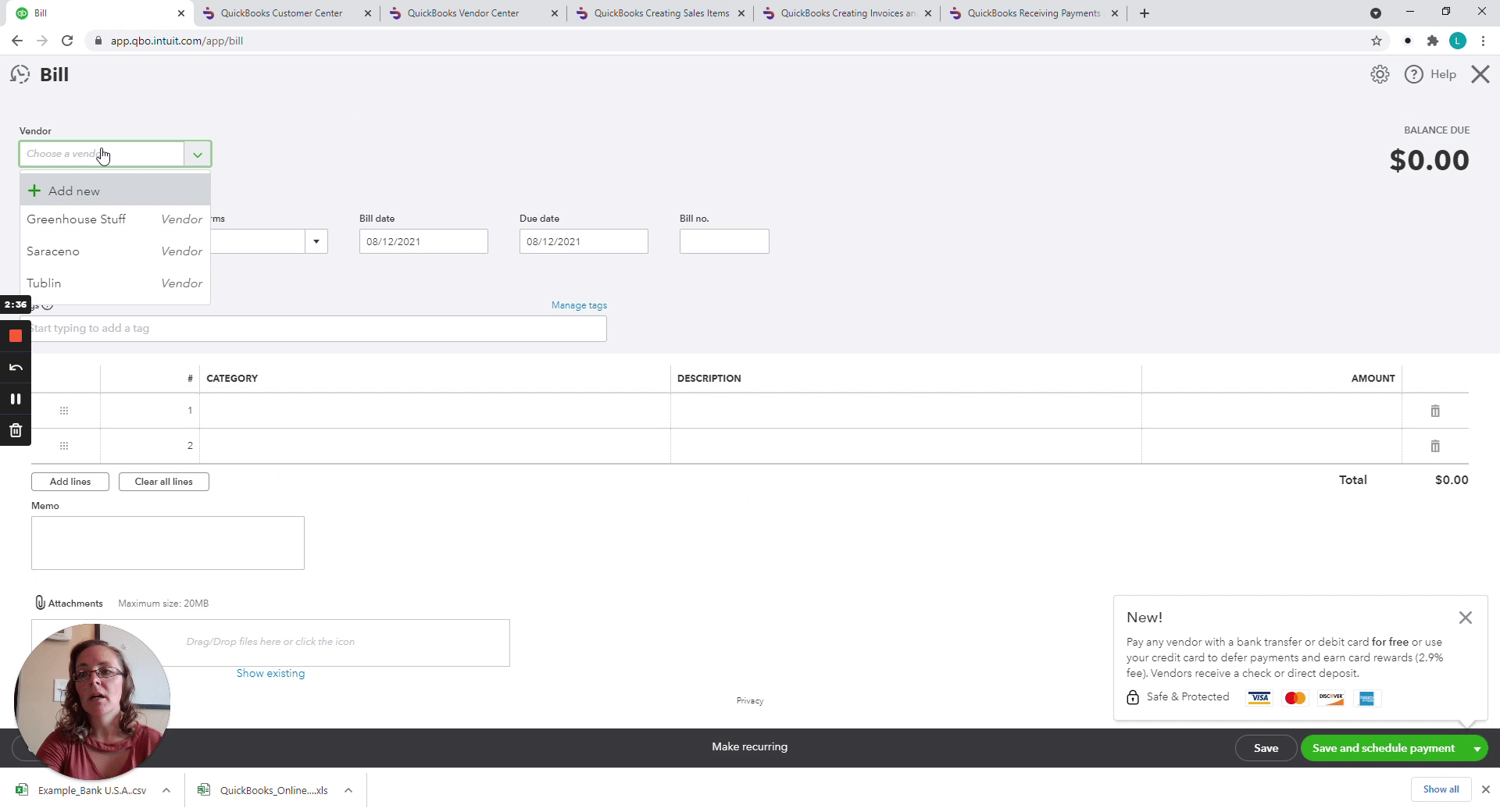The width and height of the screenshot is (1500, 812).
Task: Open the settings gear icon
Action: [x=1380, y=74]
